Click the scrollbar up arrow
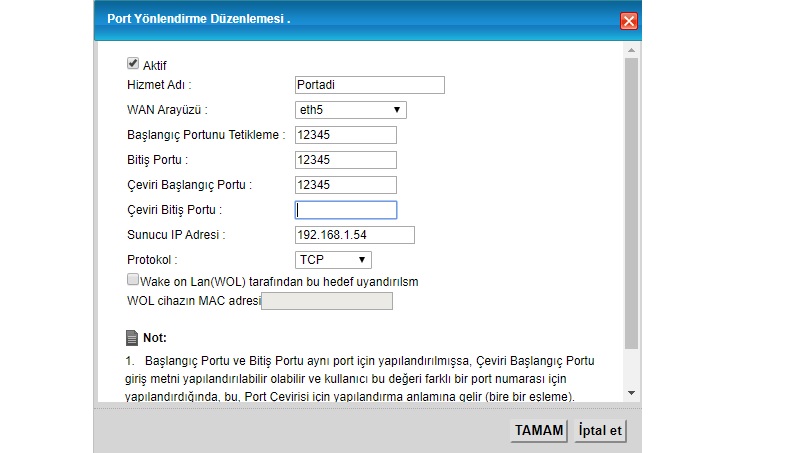800x453 pixels. (x=631, y=50)
